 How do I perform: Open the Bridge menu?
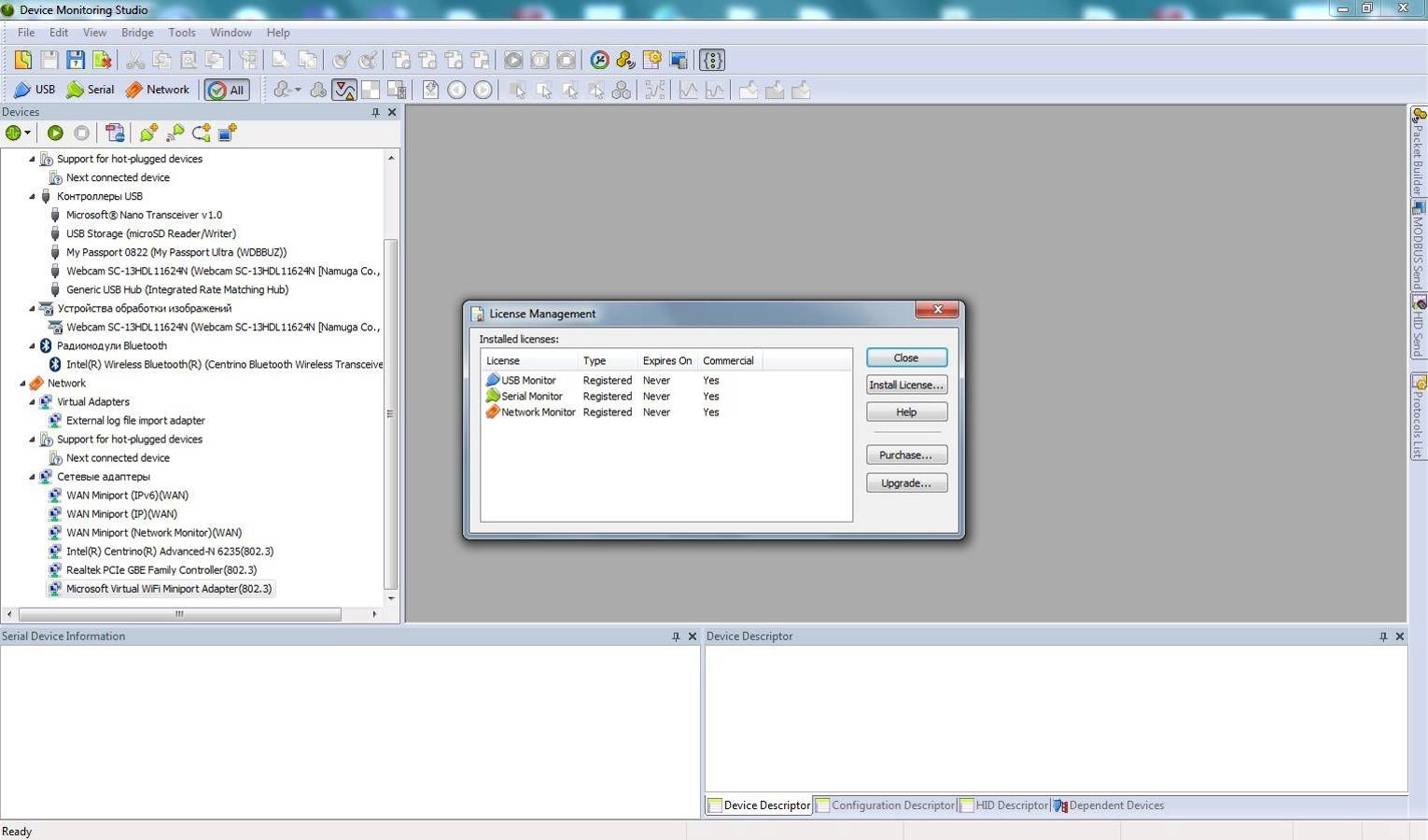[137, 32]
